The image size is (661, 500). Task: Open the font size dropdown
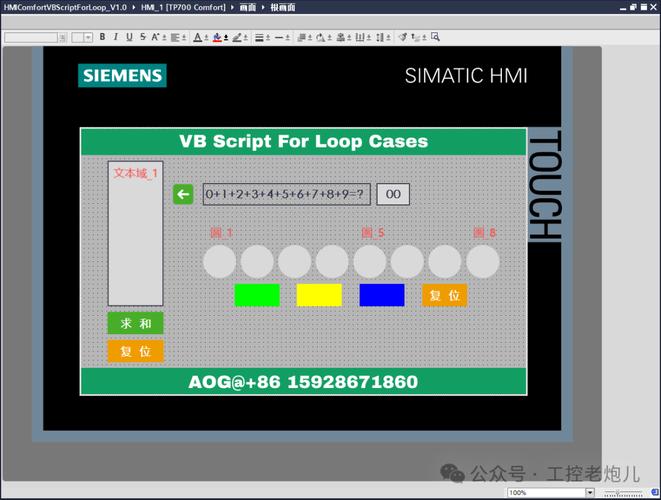coord(88,37)
